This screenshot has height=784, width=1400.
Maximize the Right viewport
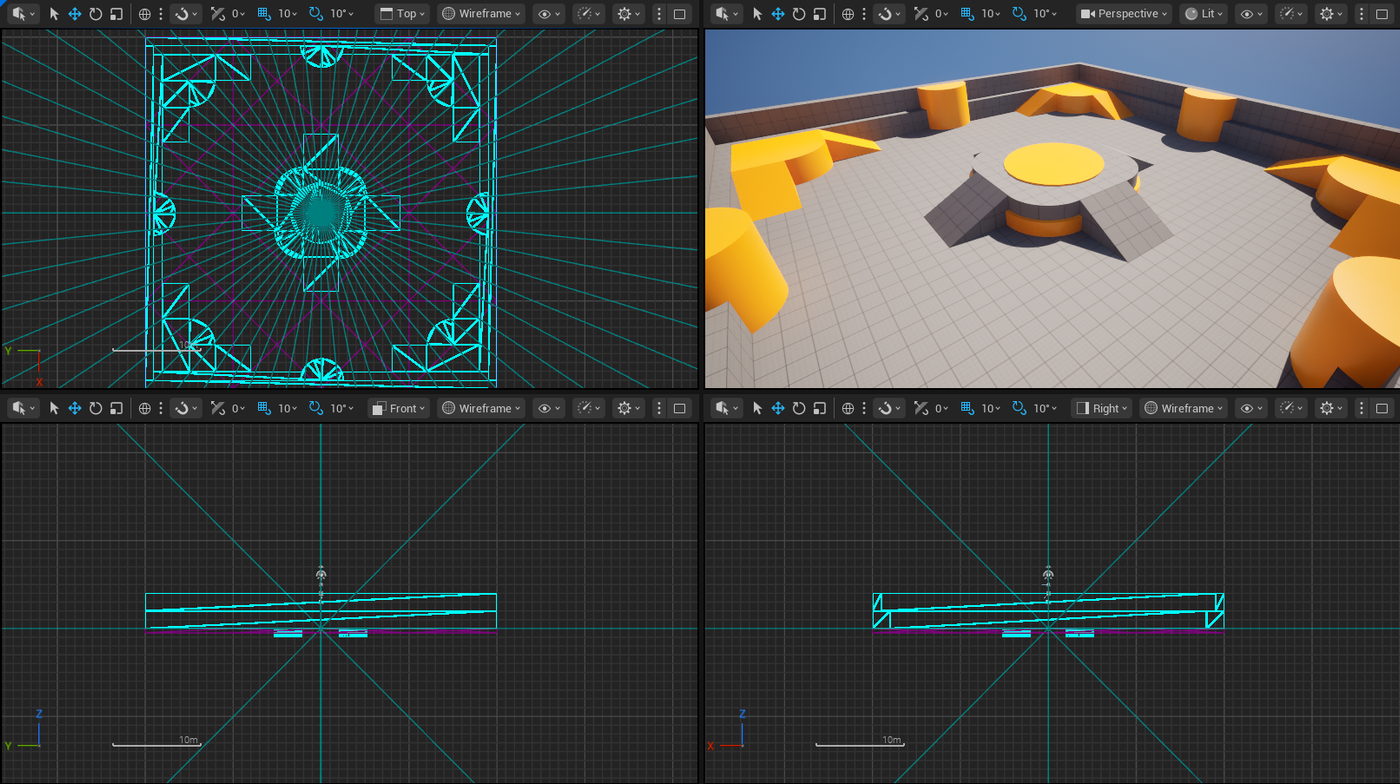(1382, 408)
